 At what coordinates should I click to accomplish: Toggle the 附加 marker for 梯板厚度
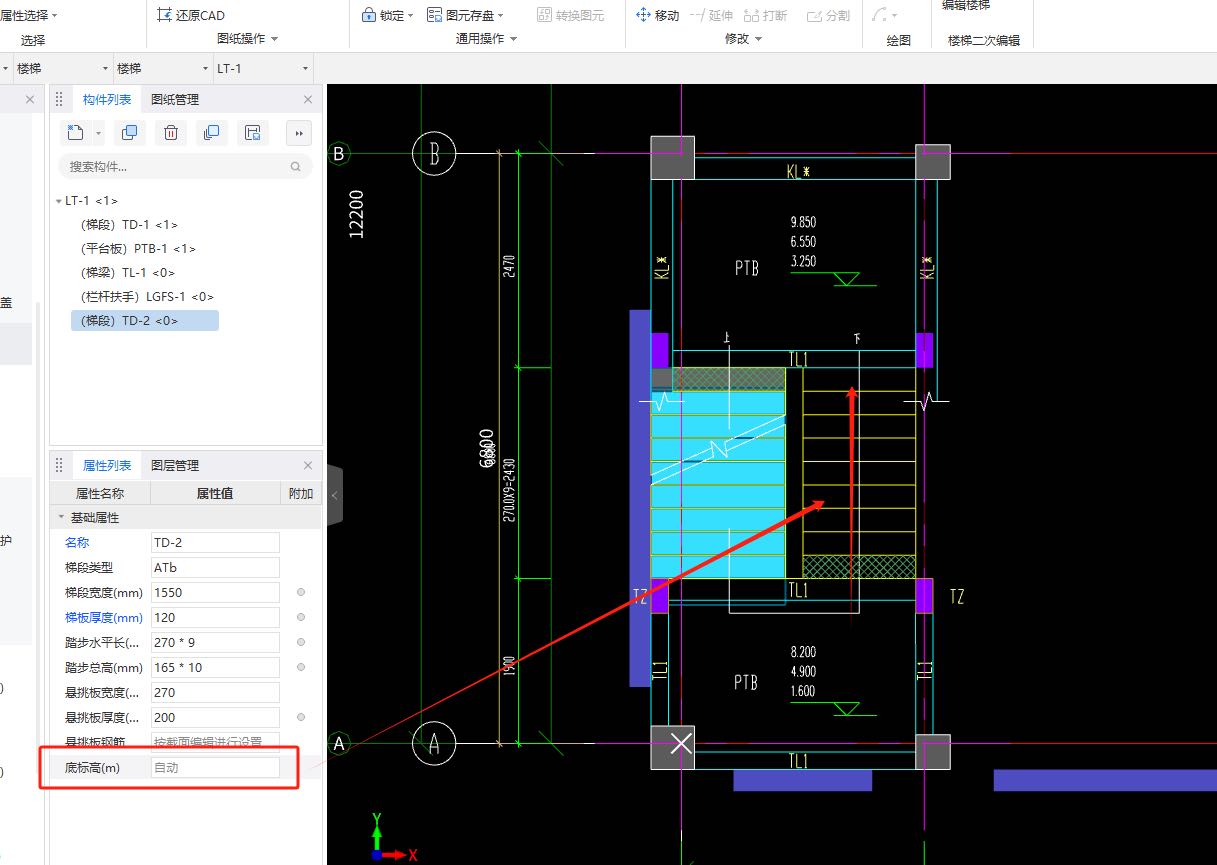point(301,617)
